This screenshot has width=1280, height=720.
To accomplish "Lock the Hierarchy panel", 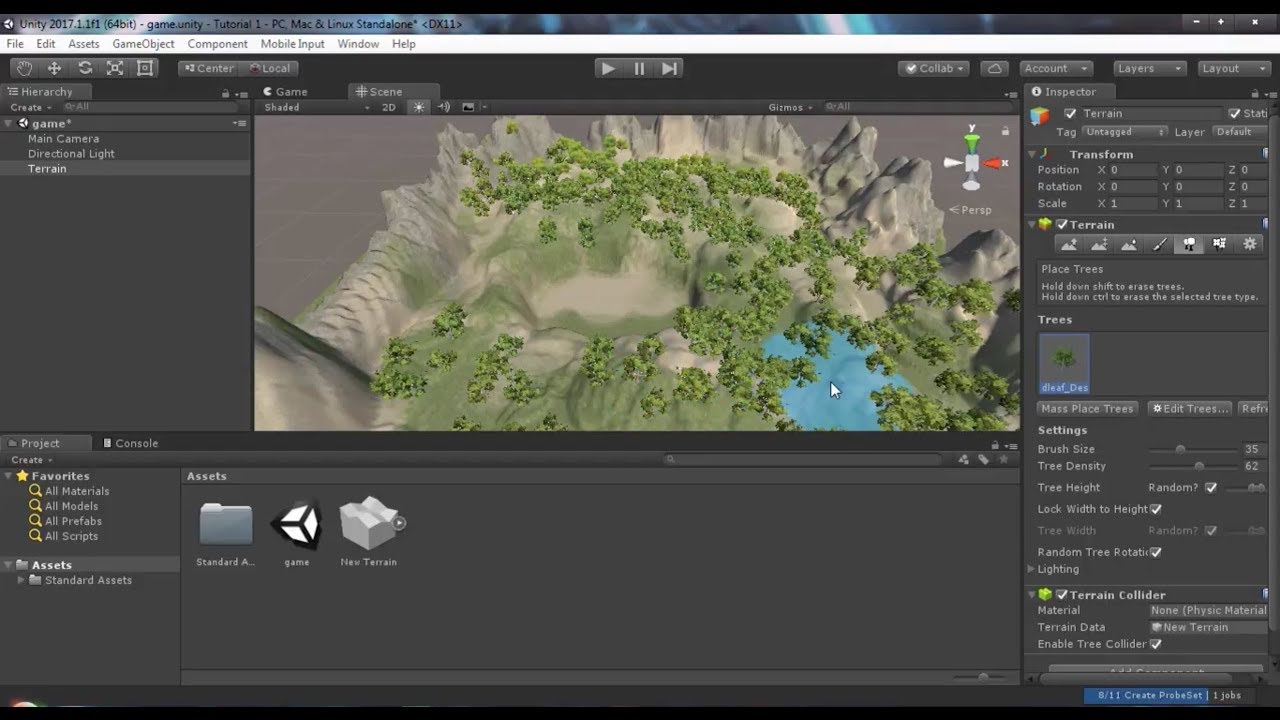I will click(x=226, y=93).
